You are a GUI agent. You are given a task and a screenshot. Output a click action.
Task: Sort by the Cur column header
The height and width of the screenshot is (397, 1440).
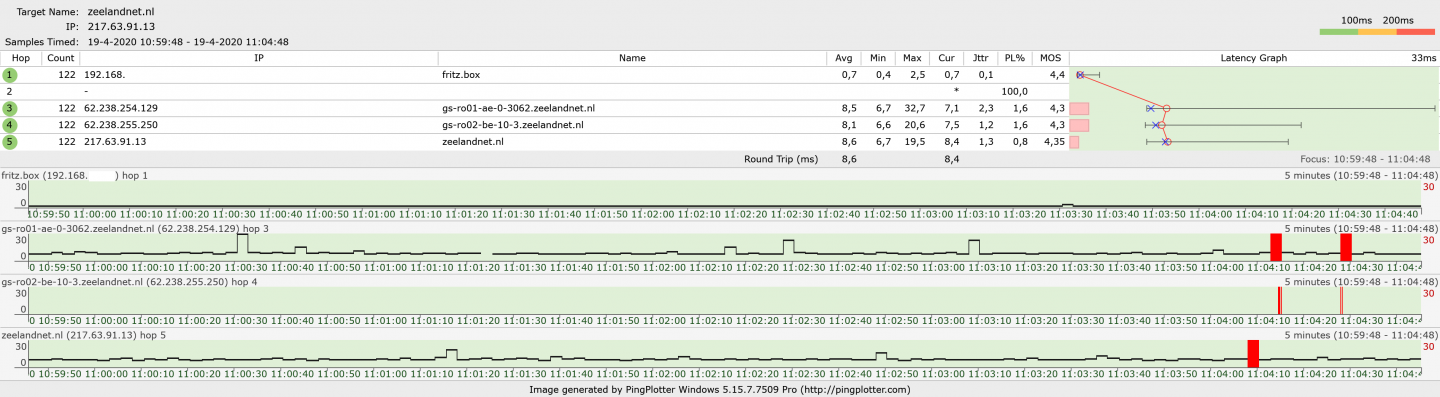(x=946, y=58)
